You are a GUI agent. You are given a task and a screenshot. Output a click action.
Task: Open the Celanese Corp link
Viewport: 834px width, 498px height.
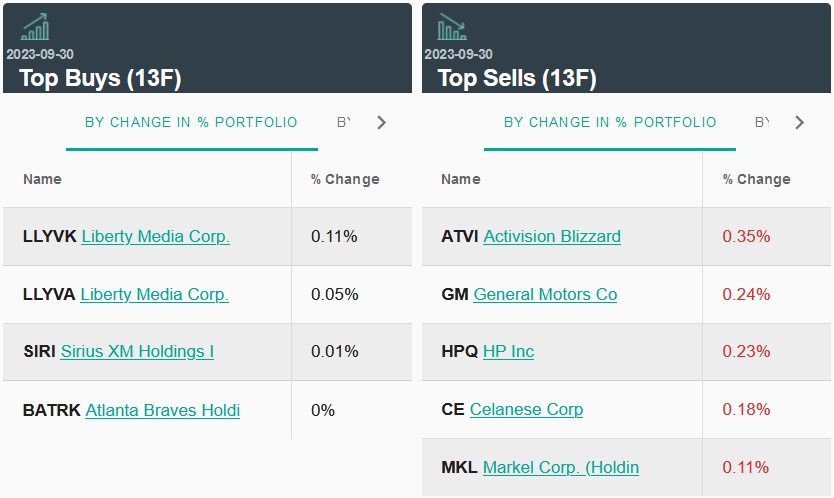[526, 410]
